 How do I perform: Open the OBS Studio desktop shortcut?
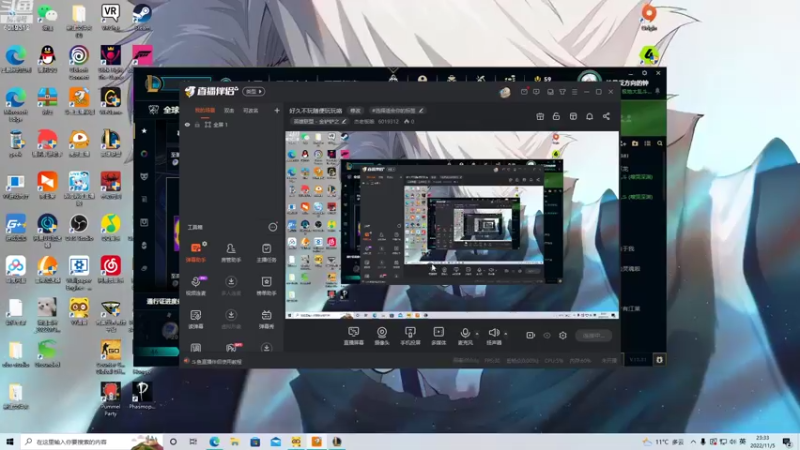(79, 228)
